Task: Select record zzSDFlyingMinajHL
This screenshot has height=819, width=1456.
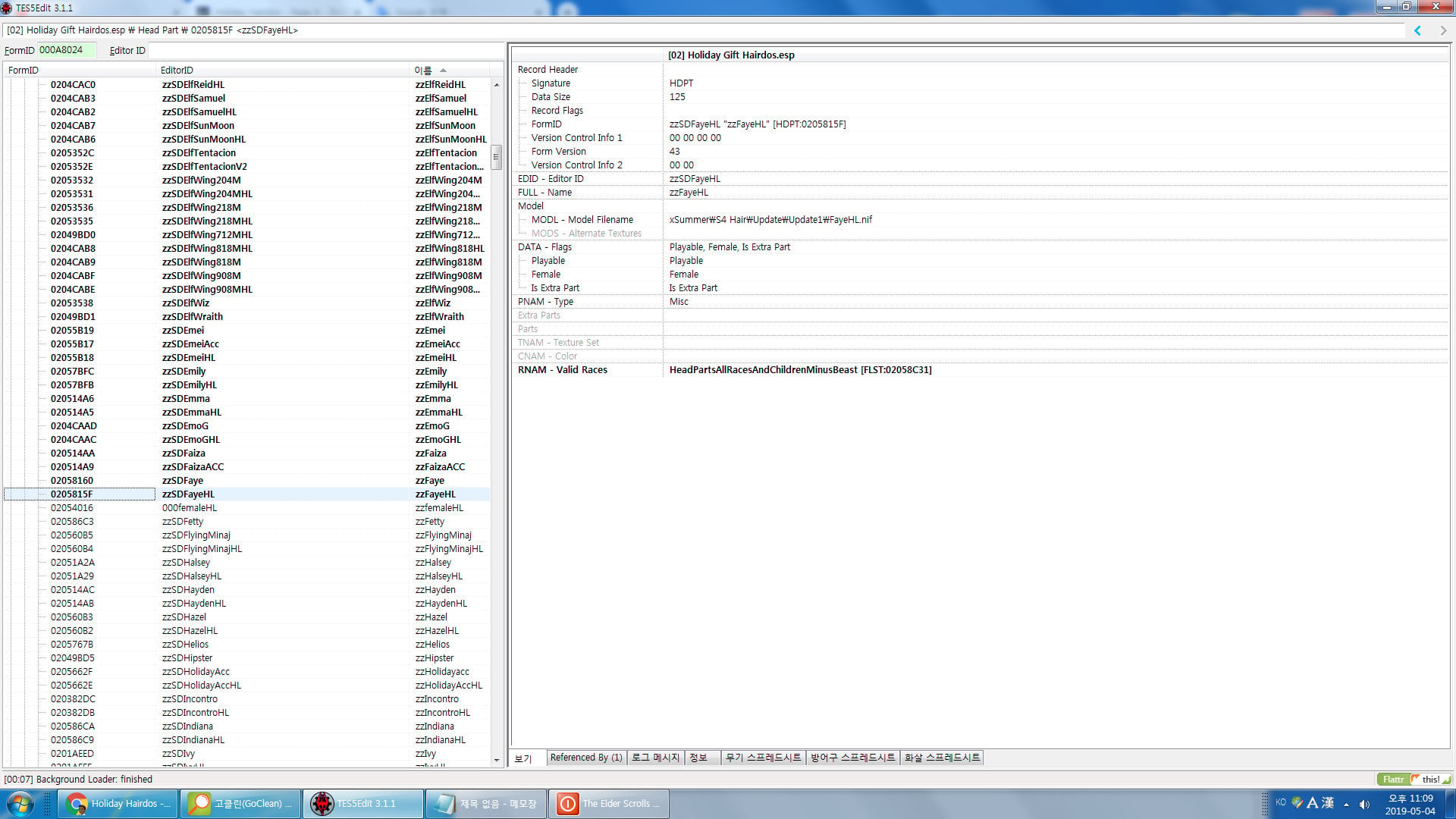Action: tap(246, 548)
